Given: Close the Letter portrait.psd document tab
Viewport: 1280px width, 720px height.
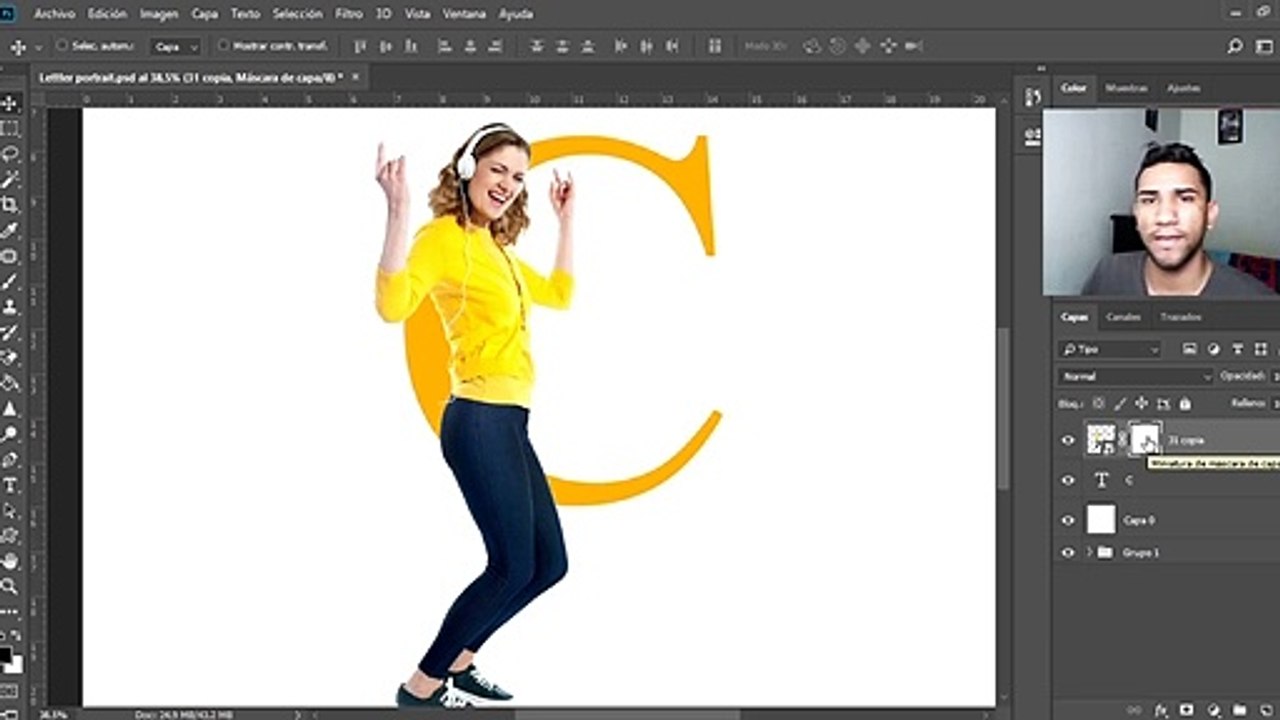Looking at the screenshot, I should coord(354,77).
